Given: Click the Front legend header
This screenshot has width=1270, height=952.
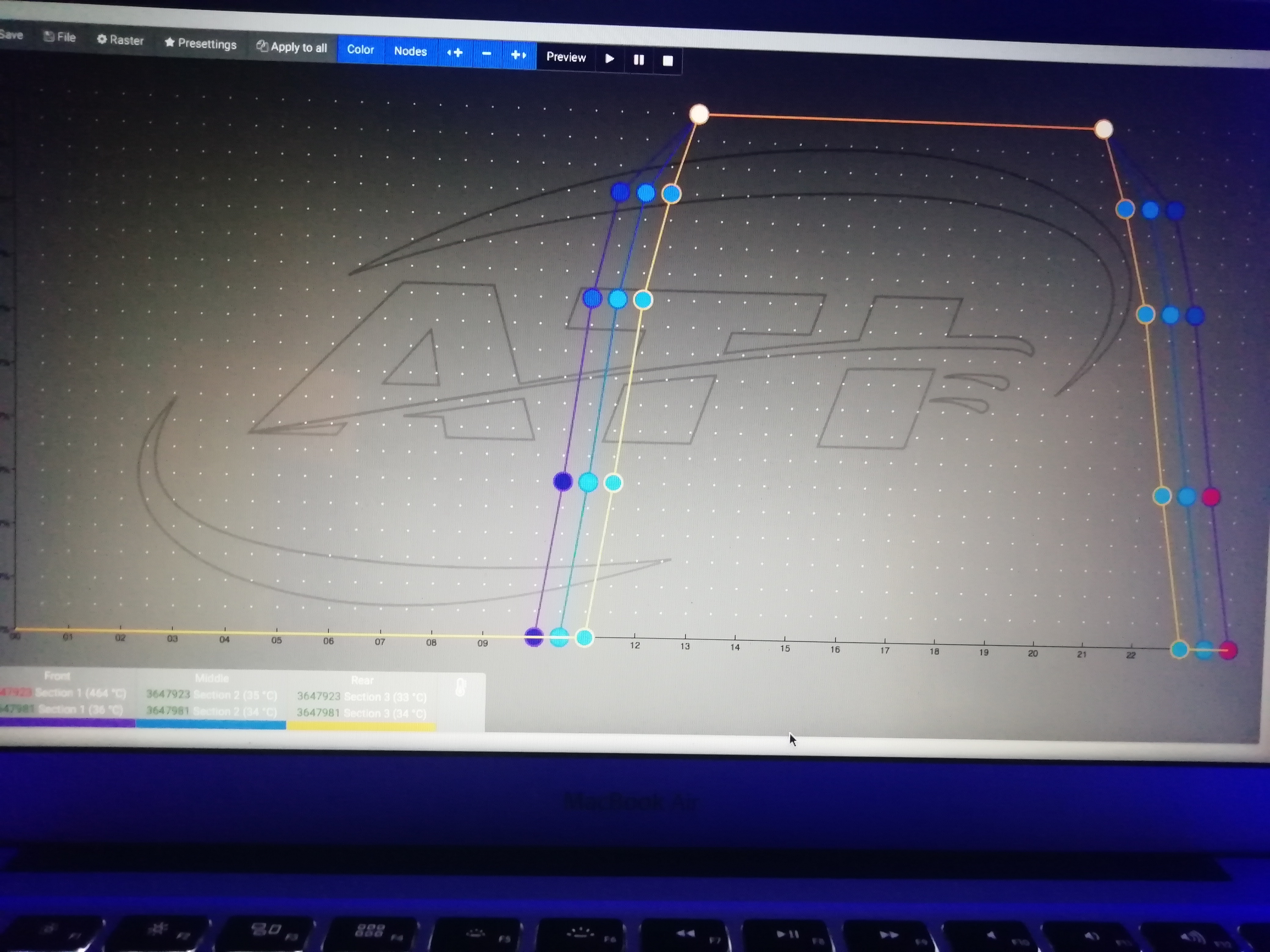Looking at the screenshot, I should tap(57, 676).
